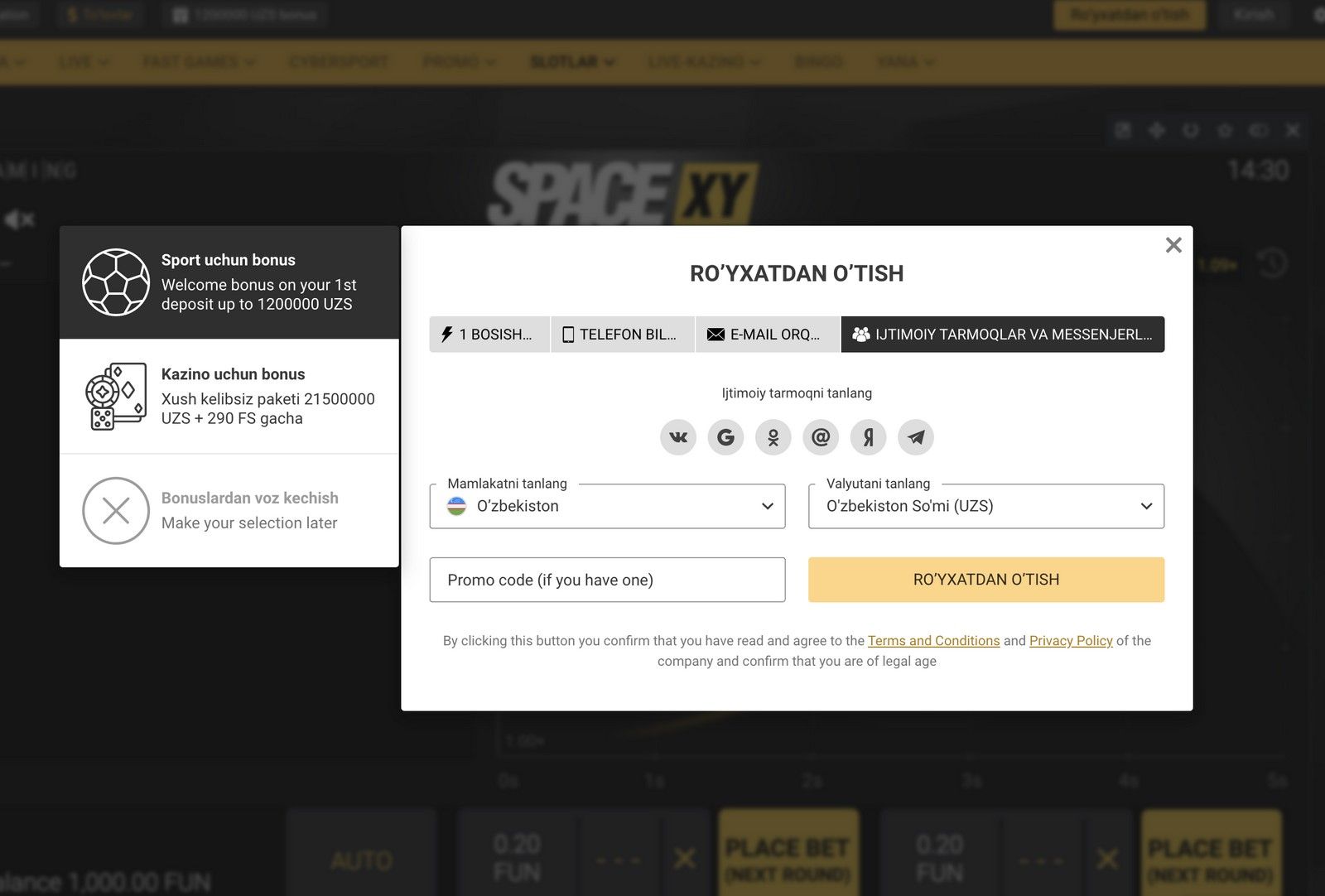Choose Kazino uchun bonus option
The image size is (1325, 896).
(x=229, y=396)
